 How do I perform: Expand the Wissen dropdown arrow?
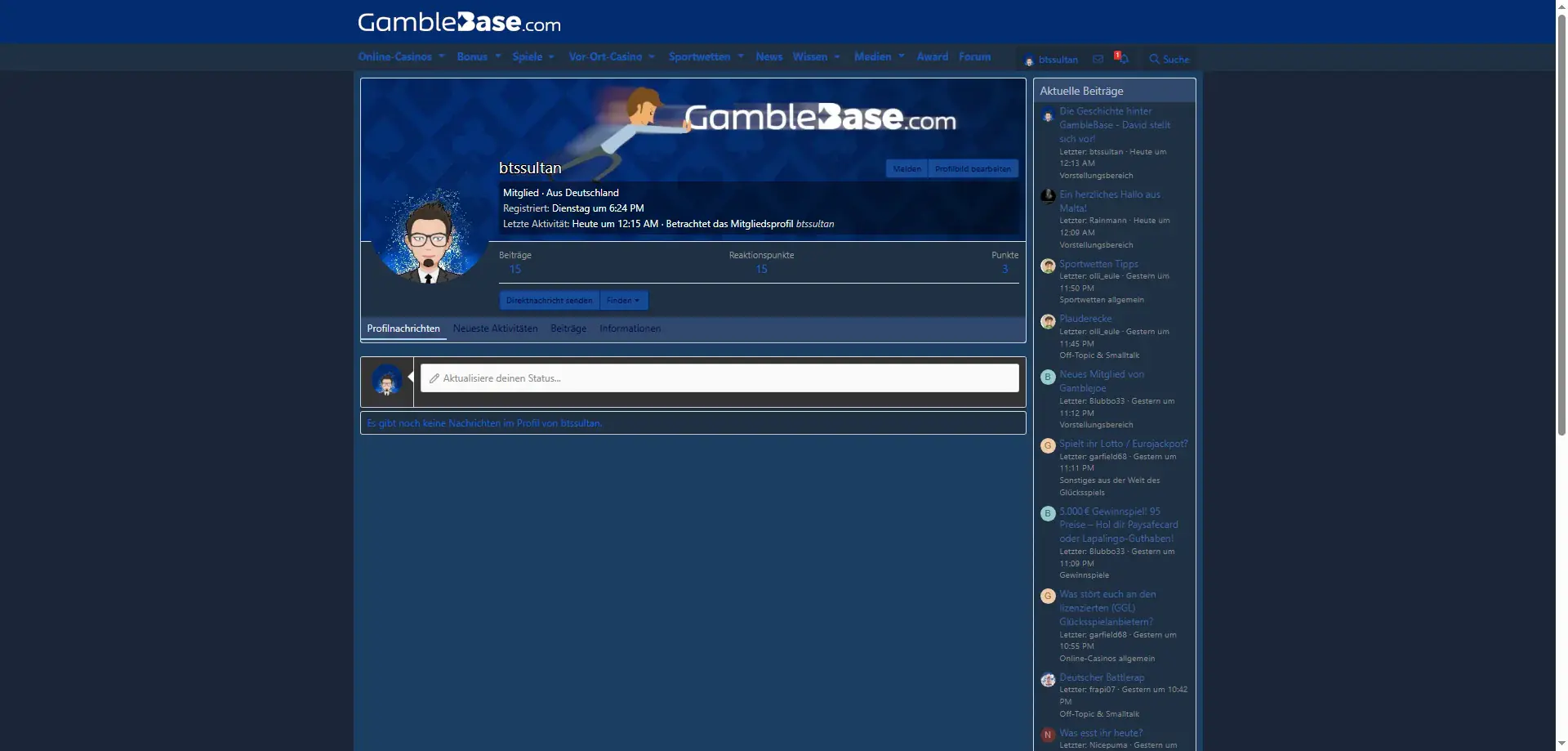pos(837,56)
